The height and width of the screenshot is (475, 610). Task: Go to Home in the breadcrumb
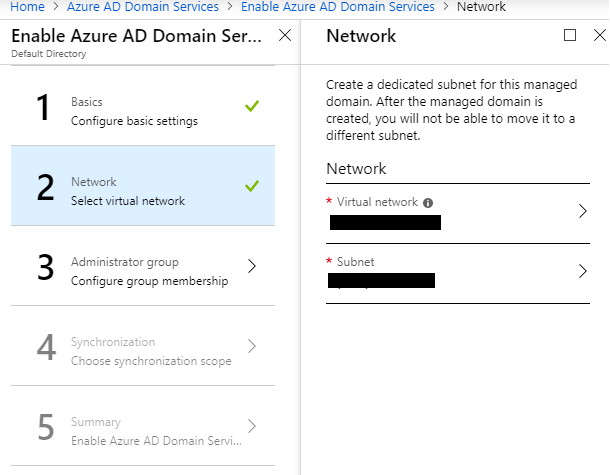27,6
